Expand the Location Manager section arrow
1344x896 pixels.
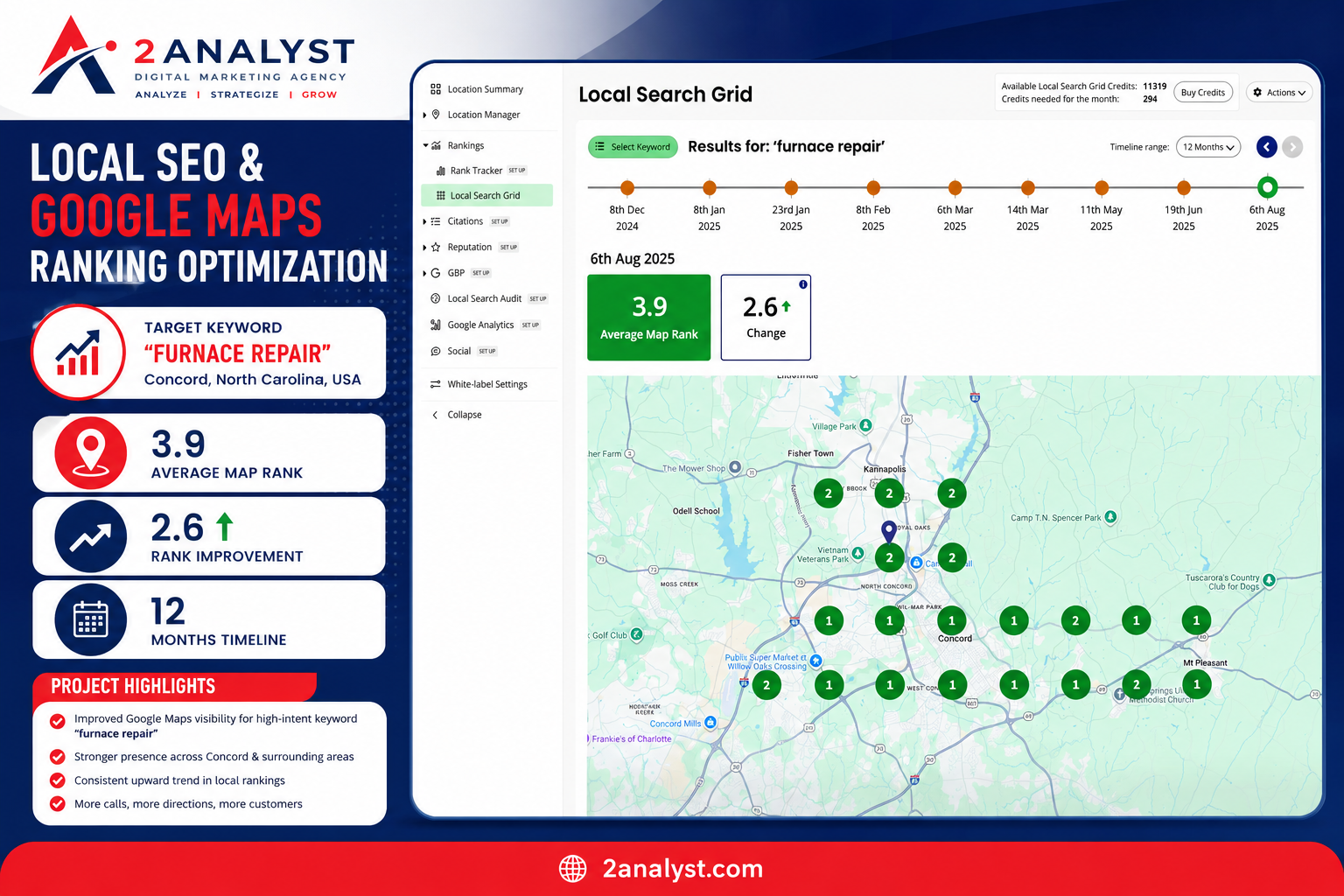coord(424,115)
